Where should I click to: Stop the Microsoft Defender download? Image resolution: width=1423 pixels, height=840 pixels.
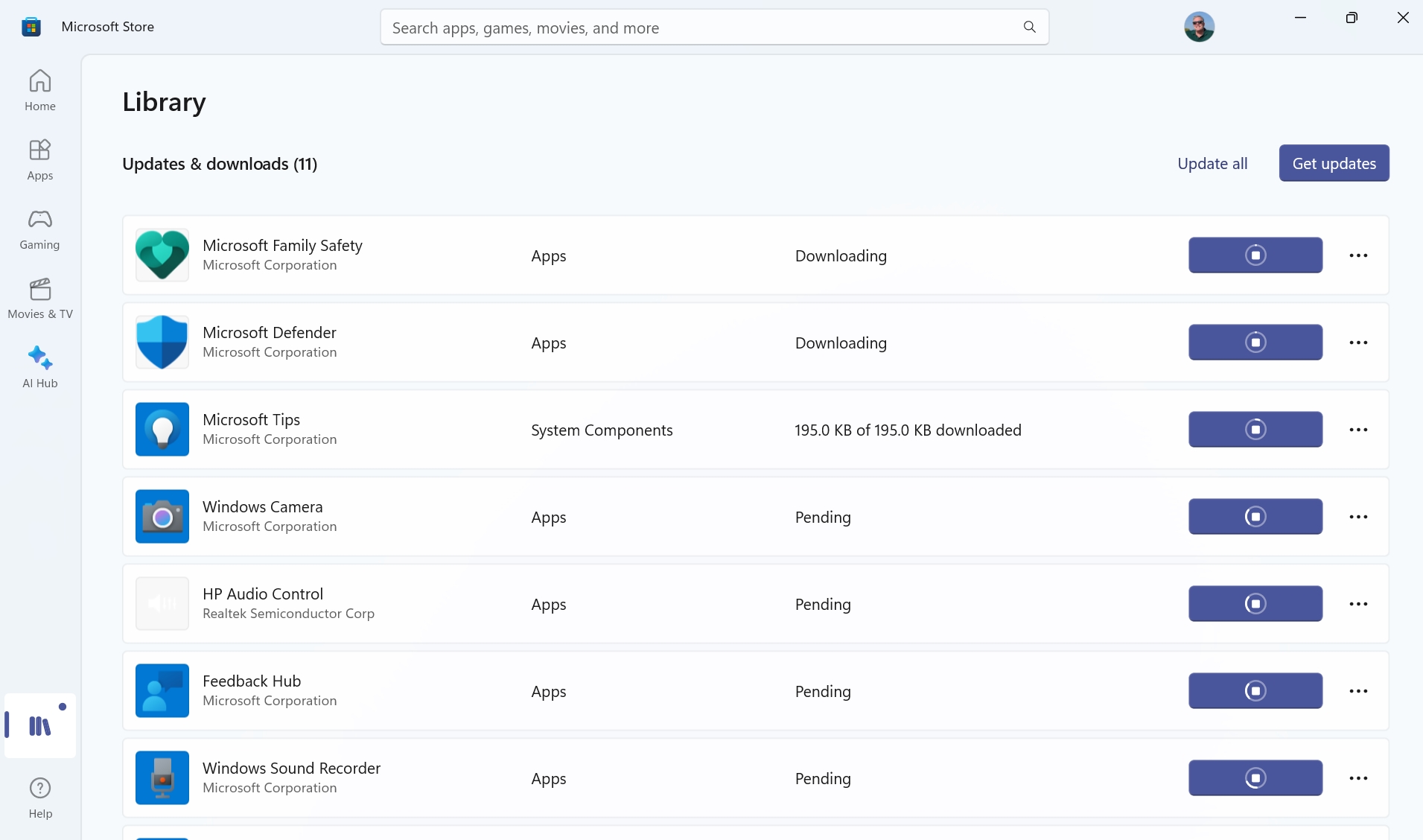(x=1255, y=343)
